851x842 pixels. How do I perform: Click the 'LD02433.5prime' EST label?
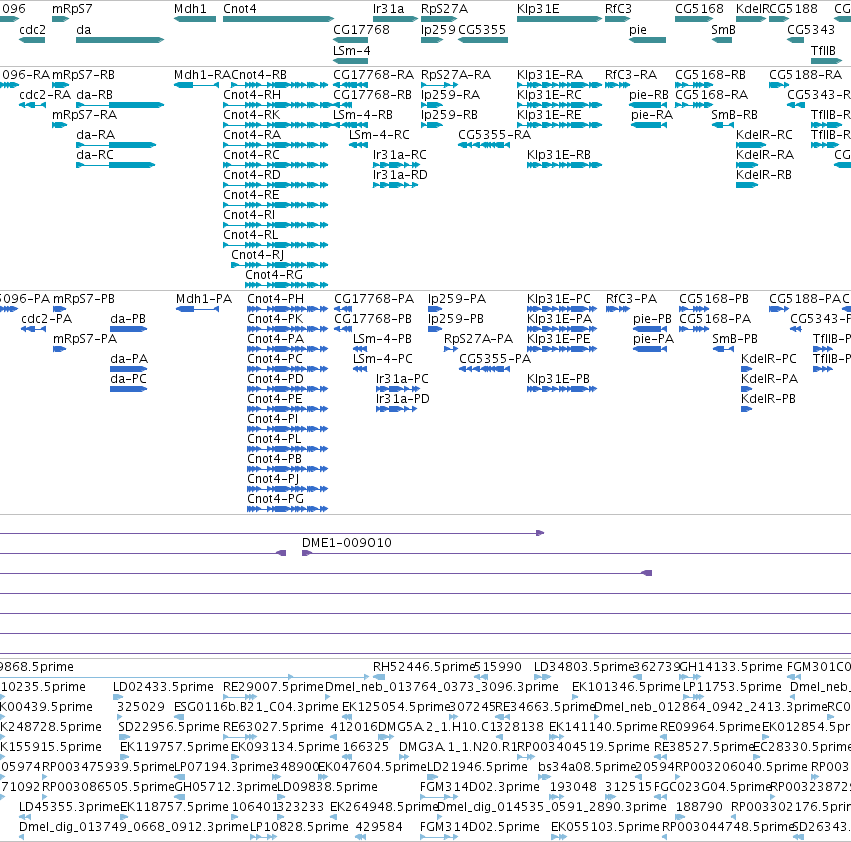tap(163, 687)
